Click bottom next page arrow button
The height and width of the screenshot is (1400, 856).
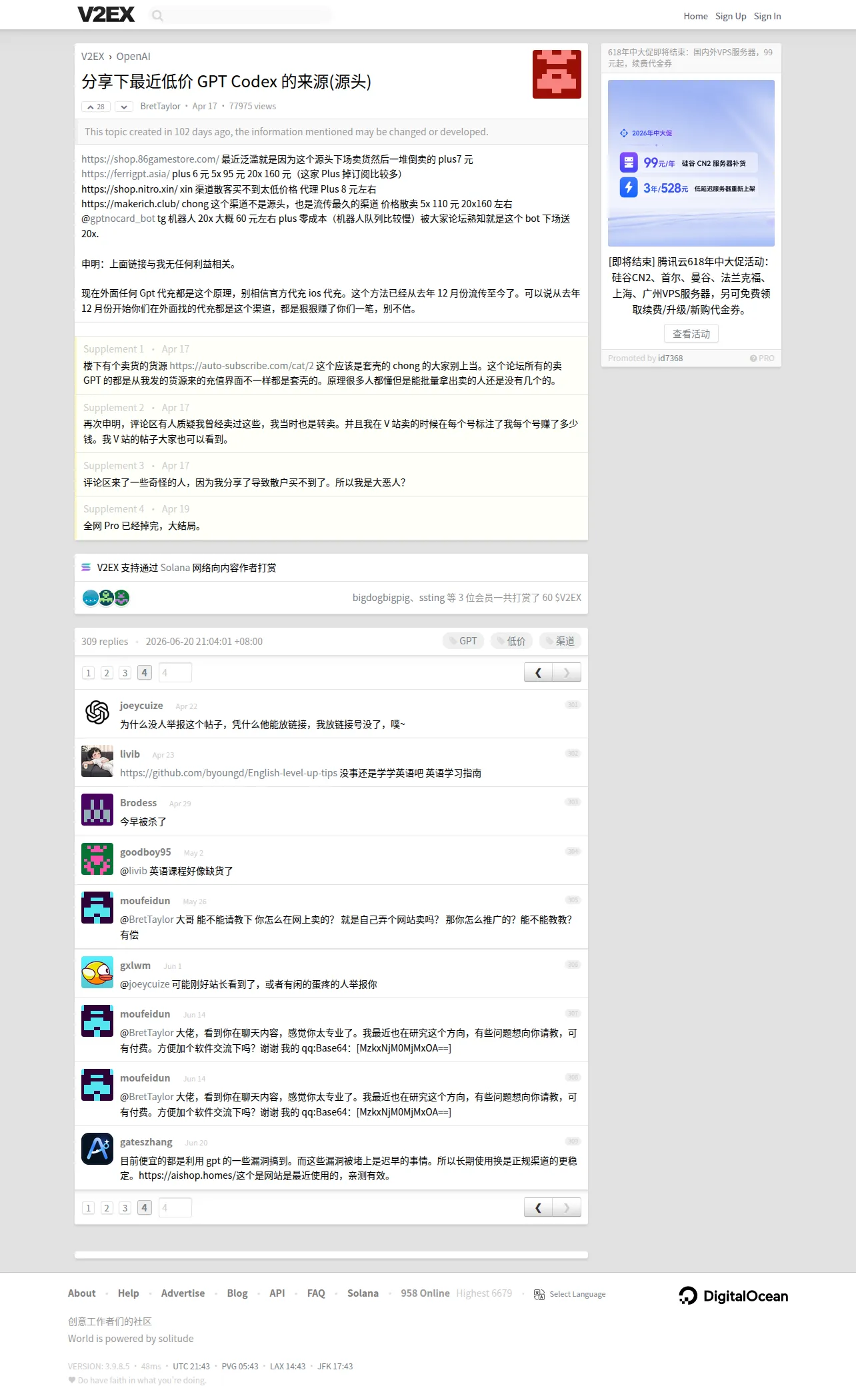tap(567, 1207)
